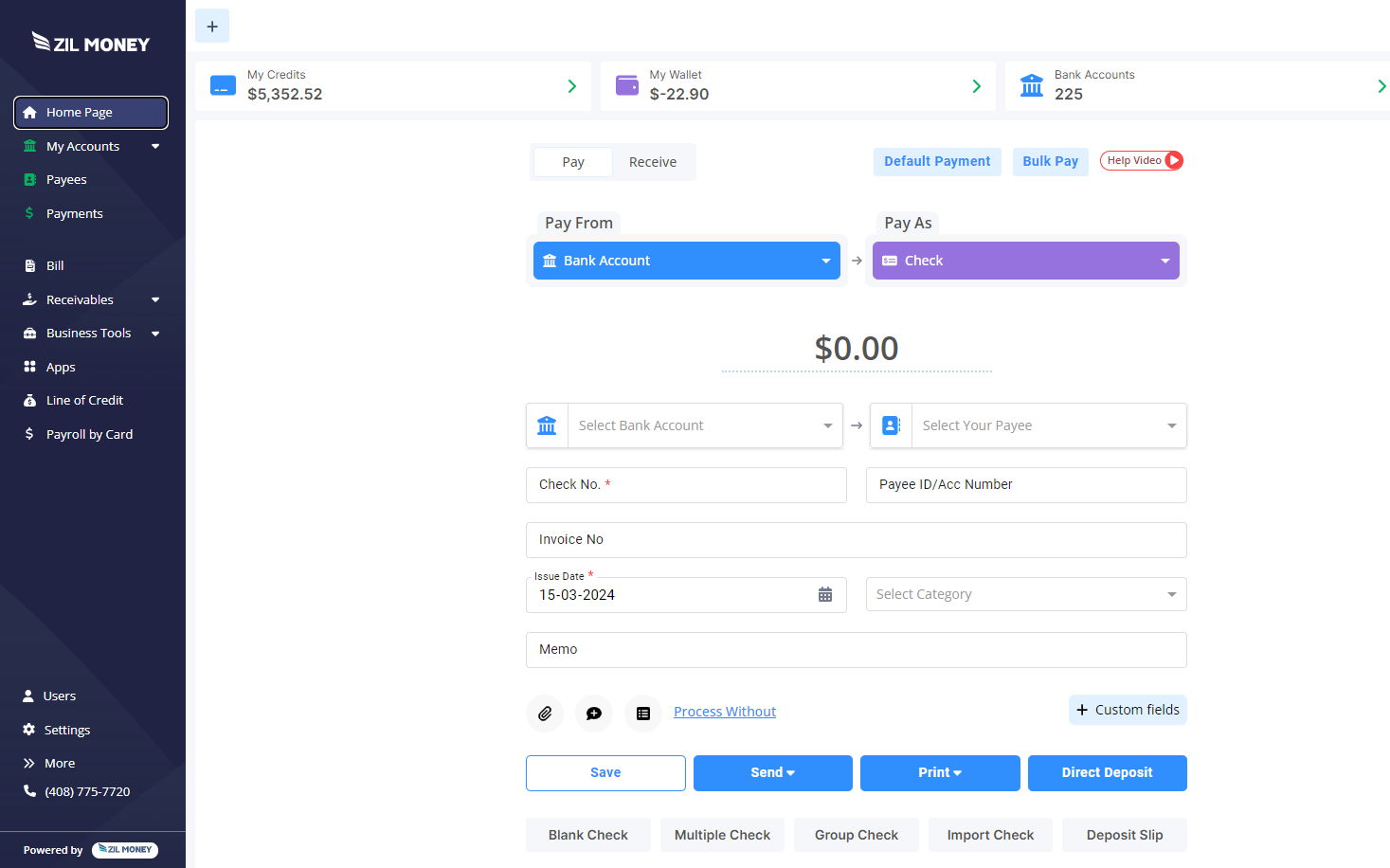
Task: Open My Wallet green arrow
Action: coord(976,86)
